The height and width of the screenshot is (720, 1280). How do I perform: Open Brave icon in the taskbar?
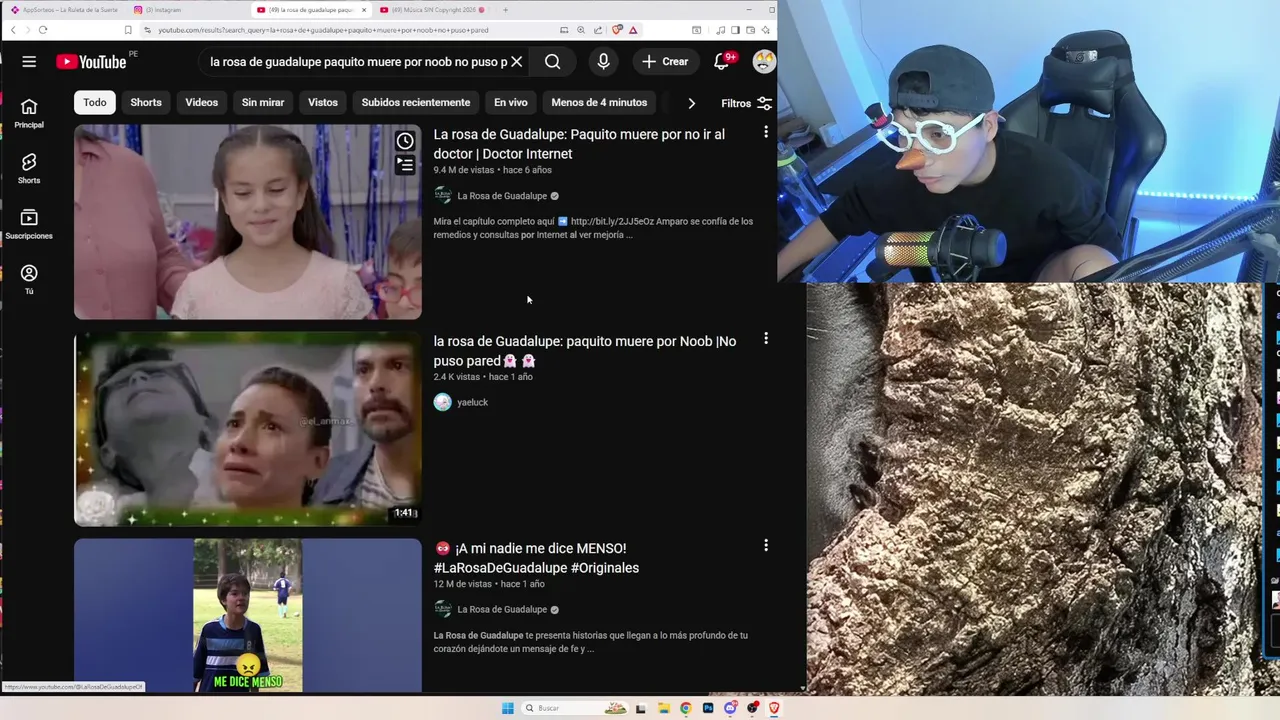pyautogui.click(x=774, y=708)
